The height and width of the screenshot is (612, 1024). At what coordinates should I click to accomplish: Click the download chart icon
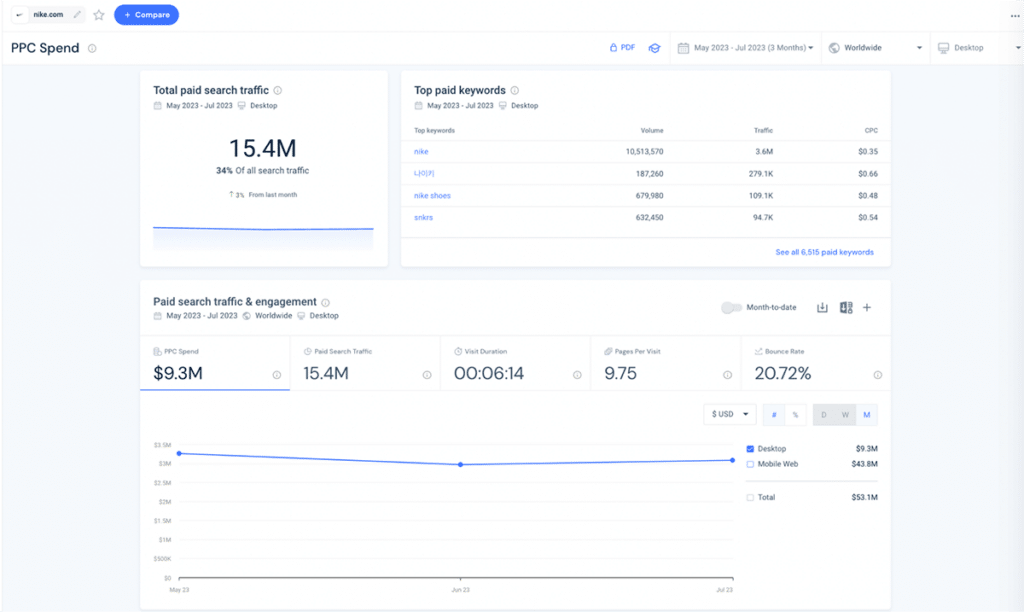(x=822, y=308)
